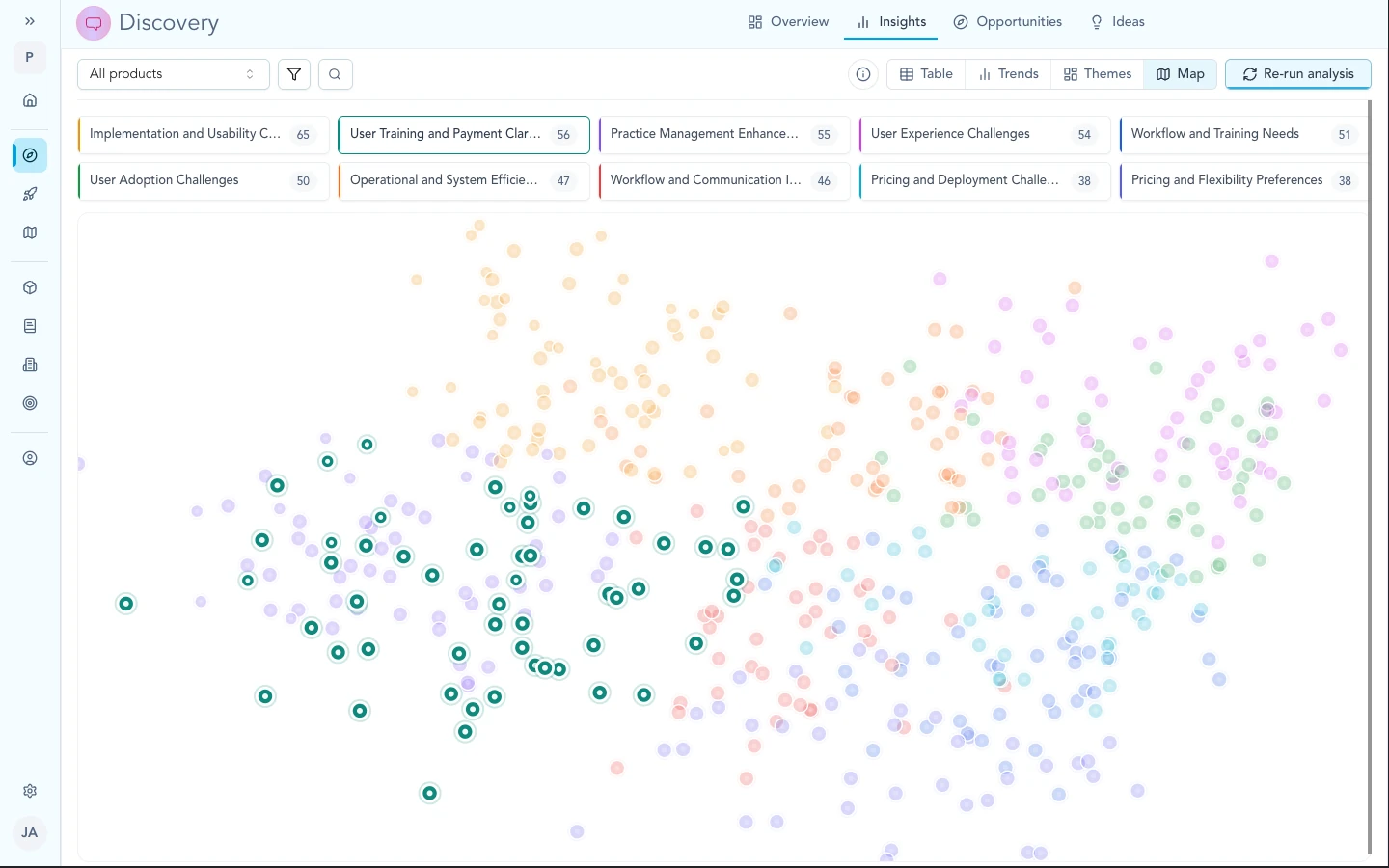Open the search icon near the filters

point(335,74)
